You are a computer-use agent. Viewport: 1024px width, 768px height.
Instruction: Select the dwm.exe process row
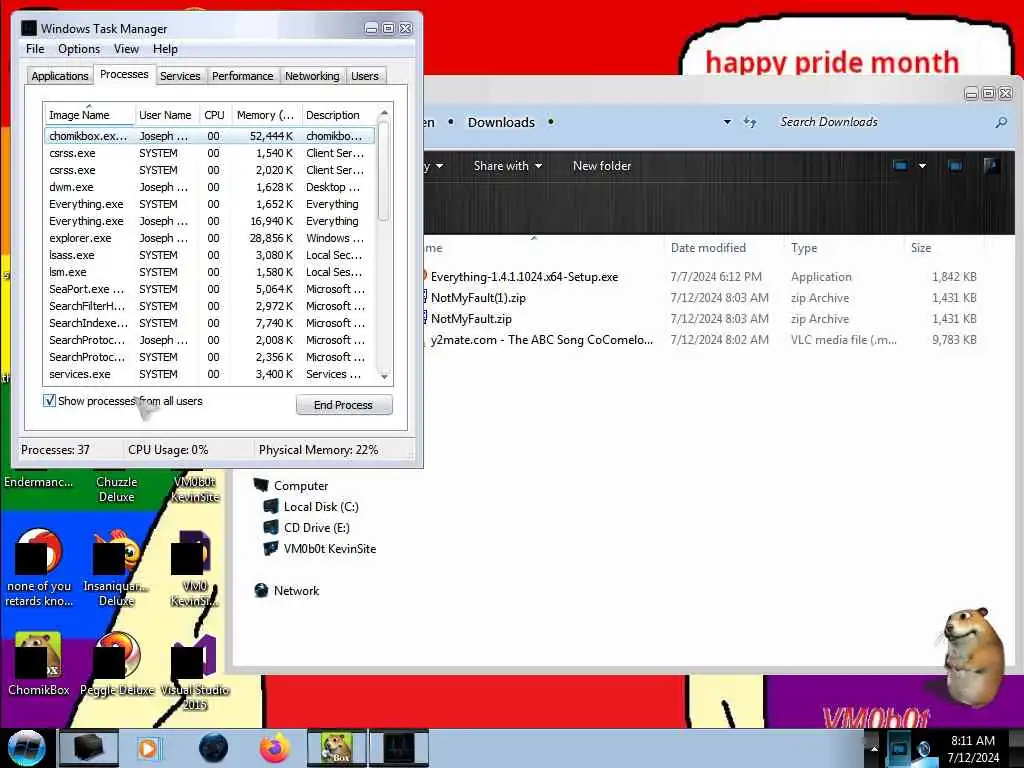(x=210, y=187)
